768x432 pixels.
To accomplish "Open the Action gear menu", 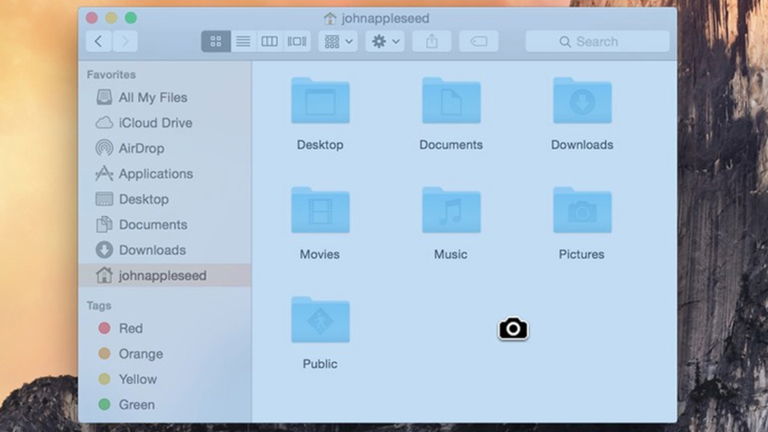I will [385, 42].
